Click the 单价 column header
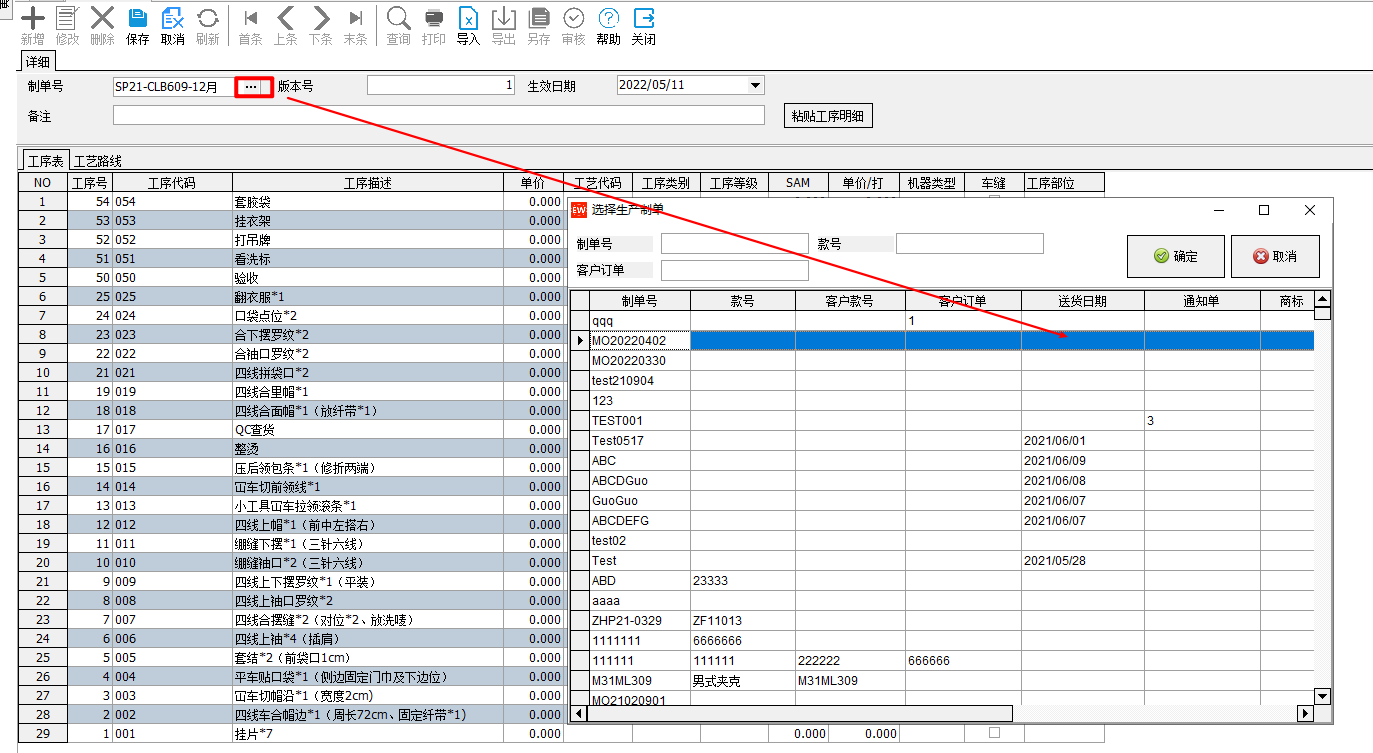Viewport: 1373px width, 753px height. (533, 183)
